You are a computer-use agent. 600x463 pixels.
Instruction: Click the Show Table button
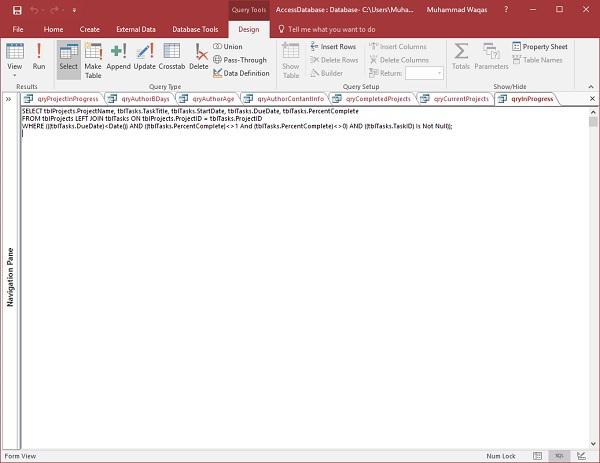click(291, 60)
